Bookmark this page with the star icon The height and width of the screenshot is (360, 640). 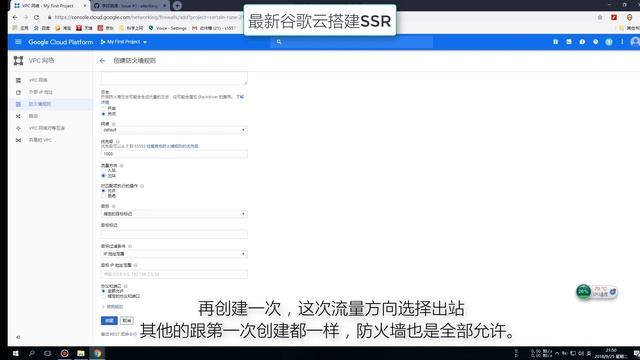(600, 17)
